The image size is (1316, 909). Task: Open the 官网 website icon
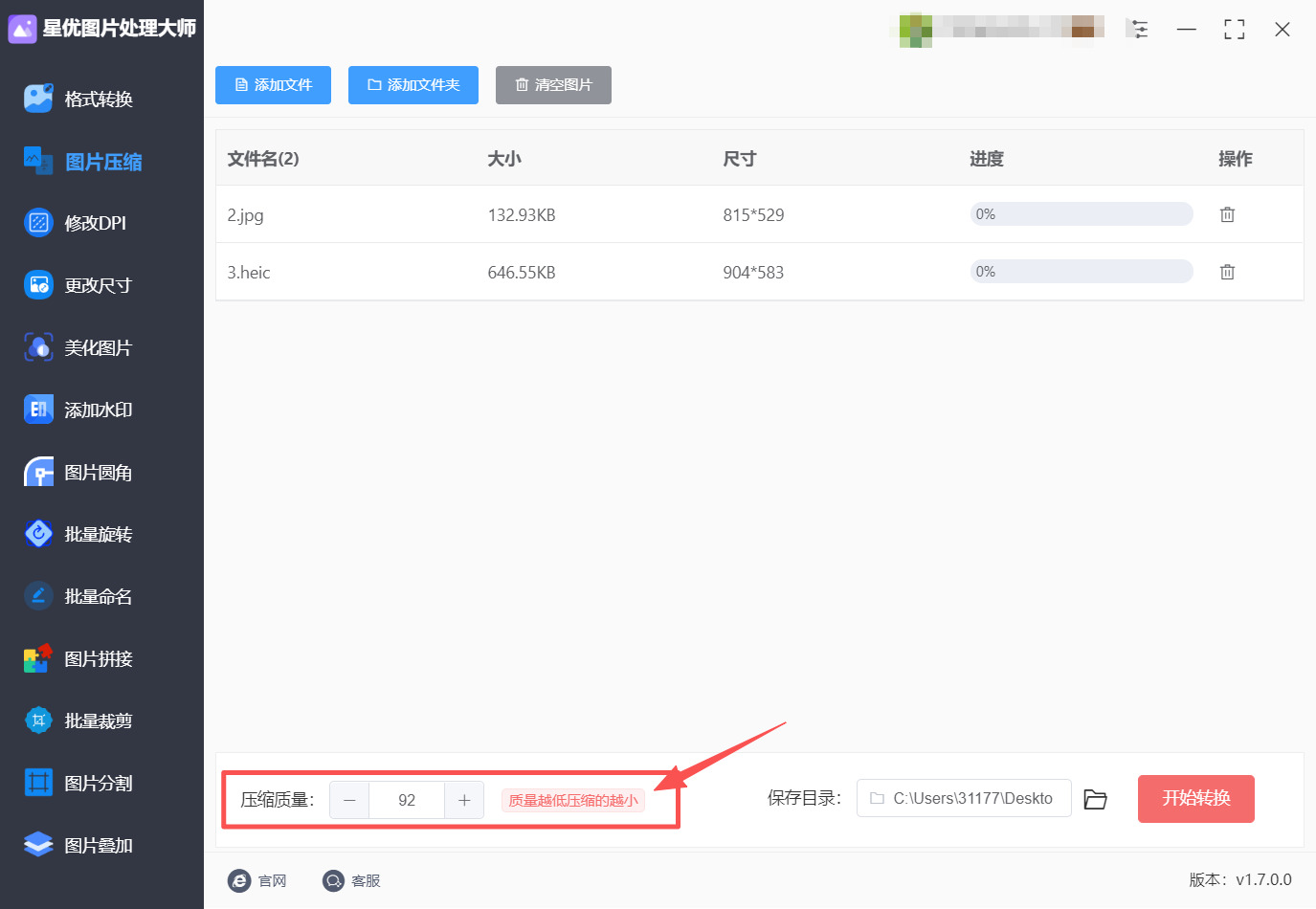tap(238, 880)
